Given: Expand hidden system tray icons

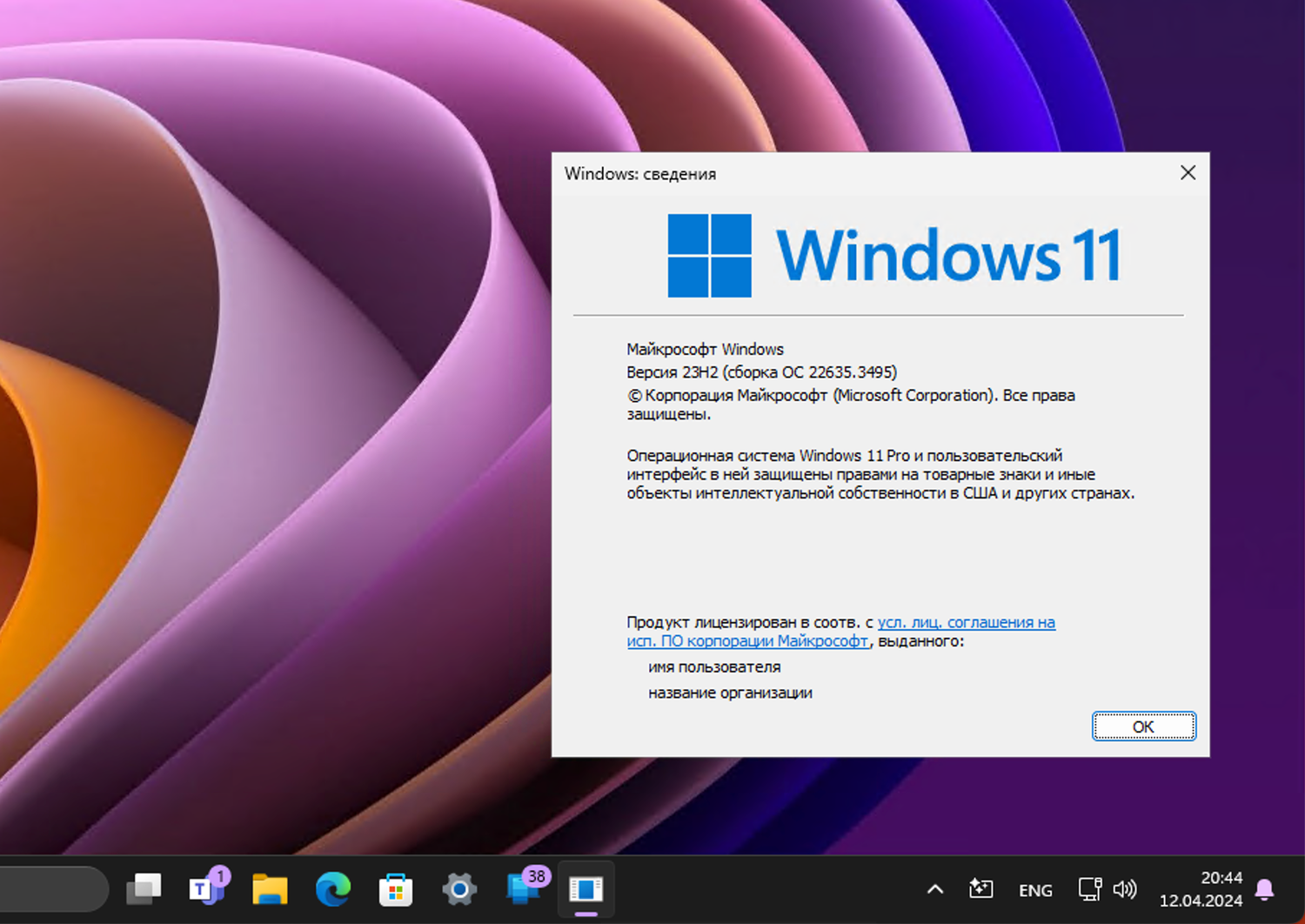Looking at the screenshot, I should click(x=934, y=889).
